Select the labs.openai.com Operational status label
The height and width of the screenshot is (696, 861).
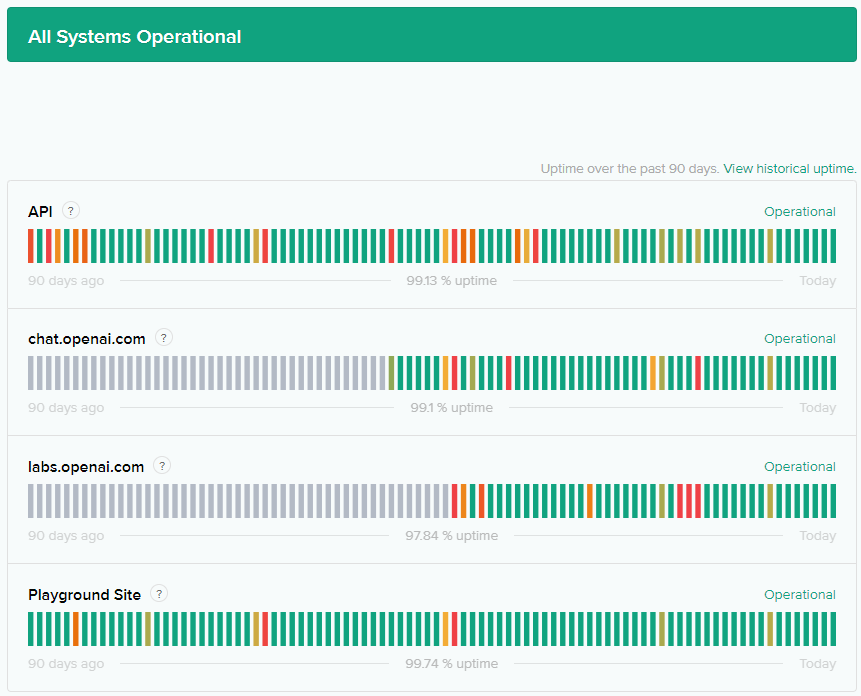[x=800, y=467]
